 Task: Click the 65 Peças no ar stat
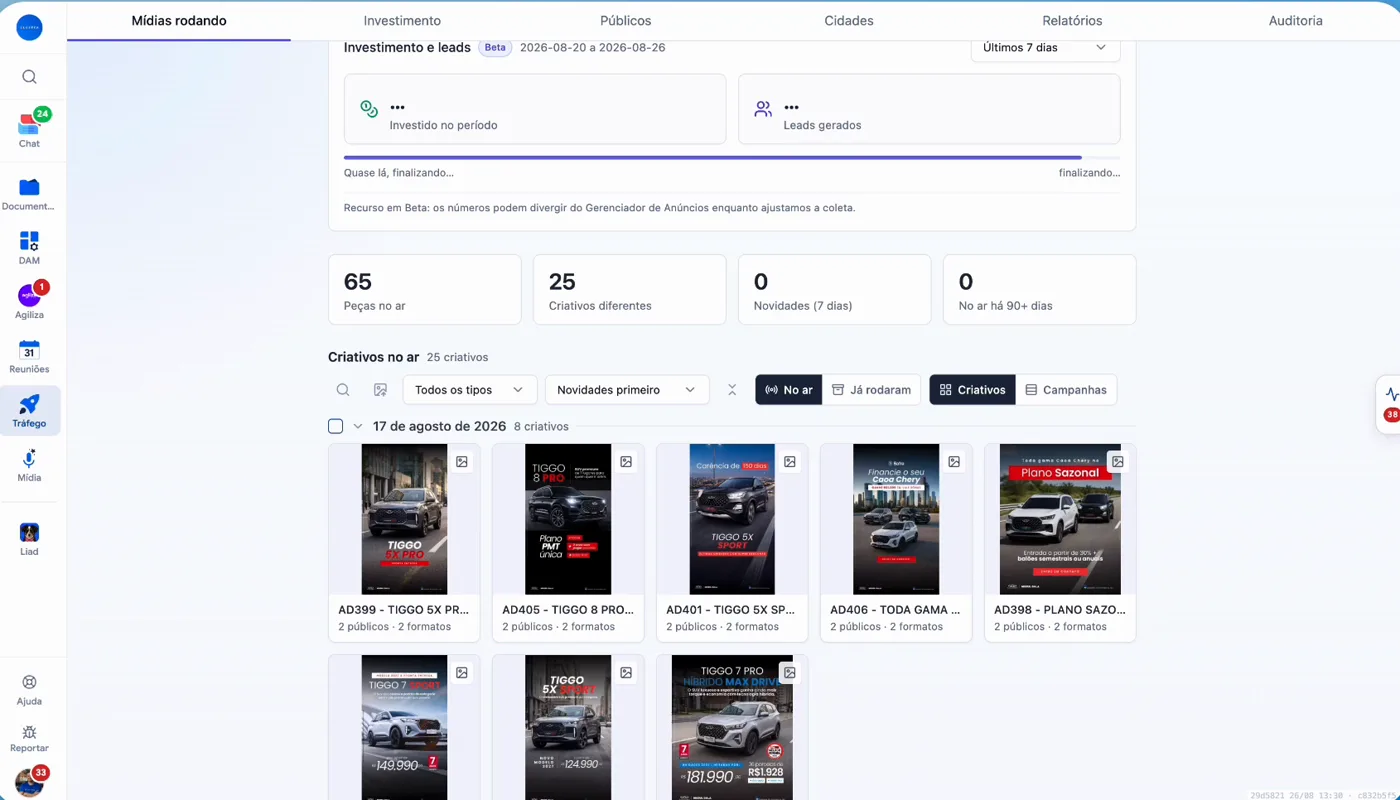pyautogui.click(x=425, y=289)
